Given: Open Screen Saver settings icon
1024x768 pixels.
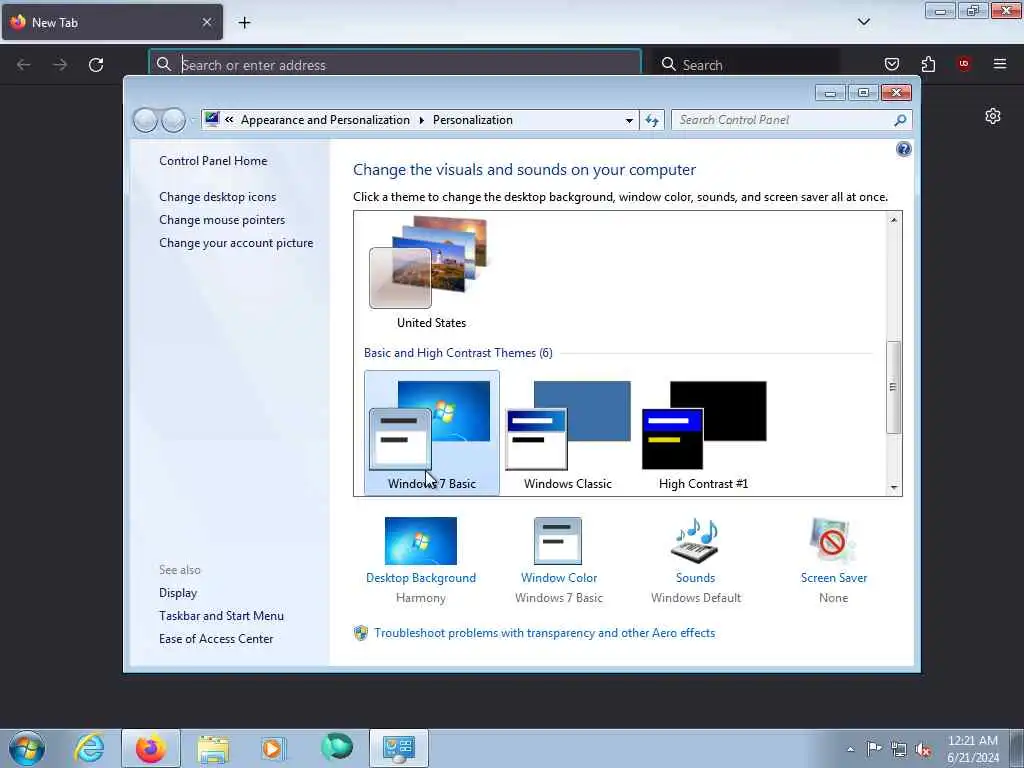Looking at the screenshot, I should click(x=833, y=541).
